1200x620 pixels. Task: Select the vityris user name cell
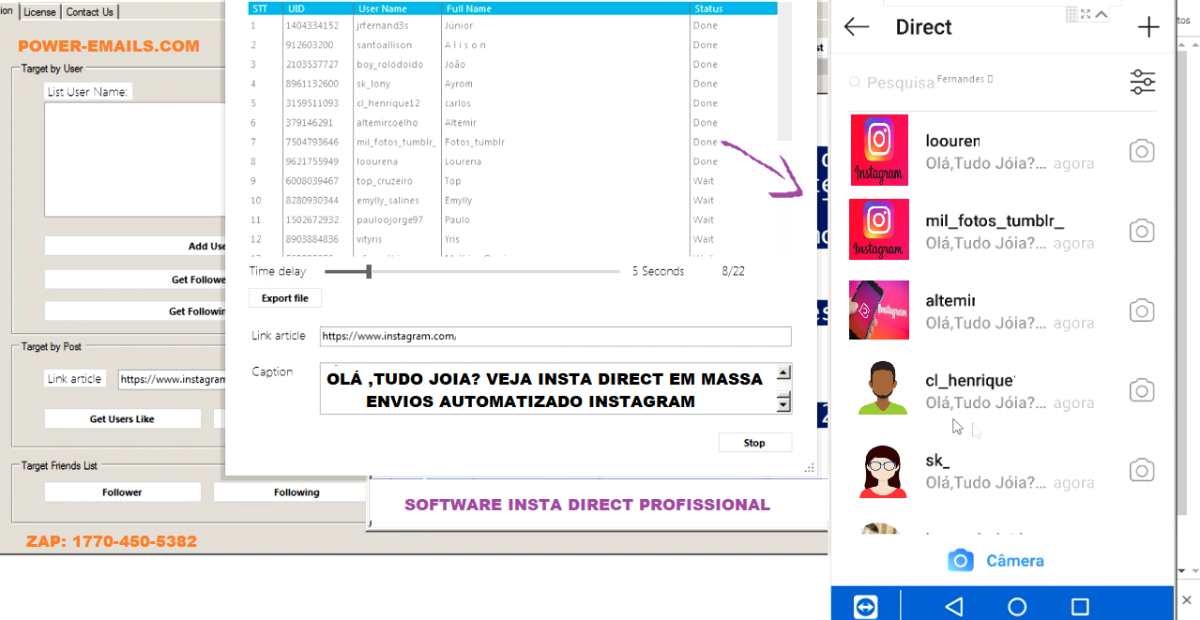pos(371,240)
